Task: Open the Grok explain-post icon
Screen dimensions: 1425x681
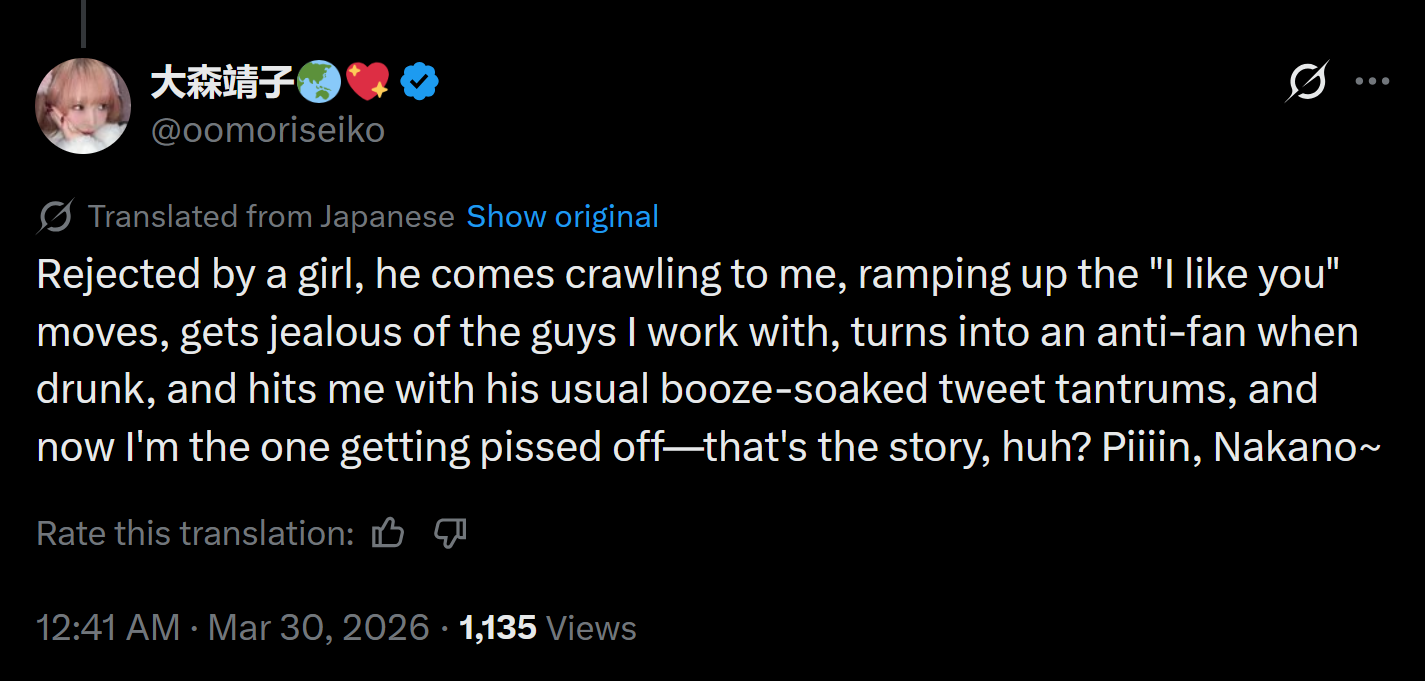Action: [1306, 82]
